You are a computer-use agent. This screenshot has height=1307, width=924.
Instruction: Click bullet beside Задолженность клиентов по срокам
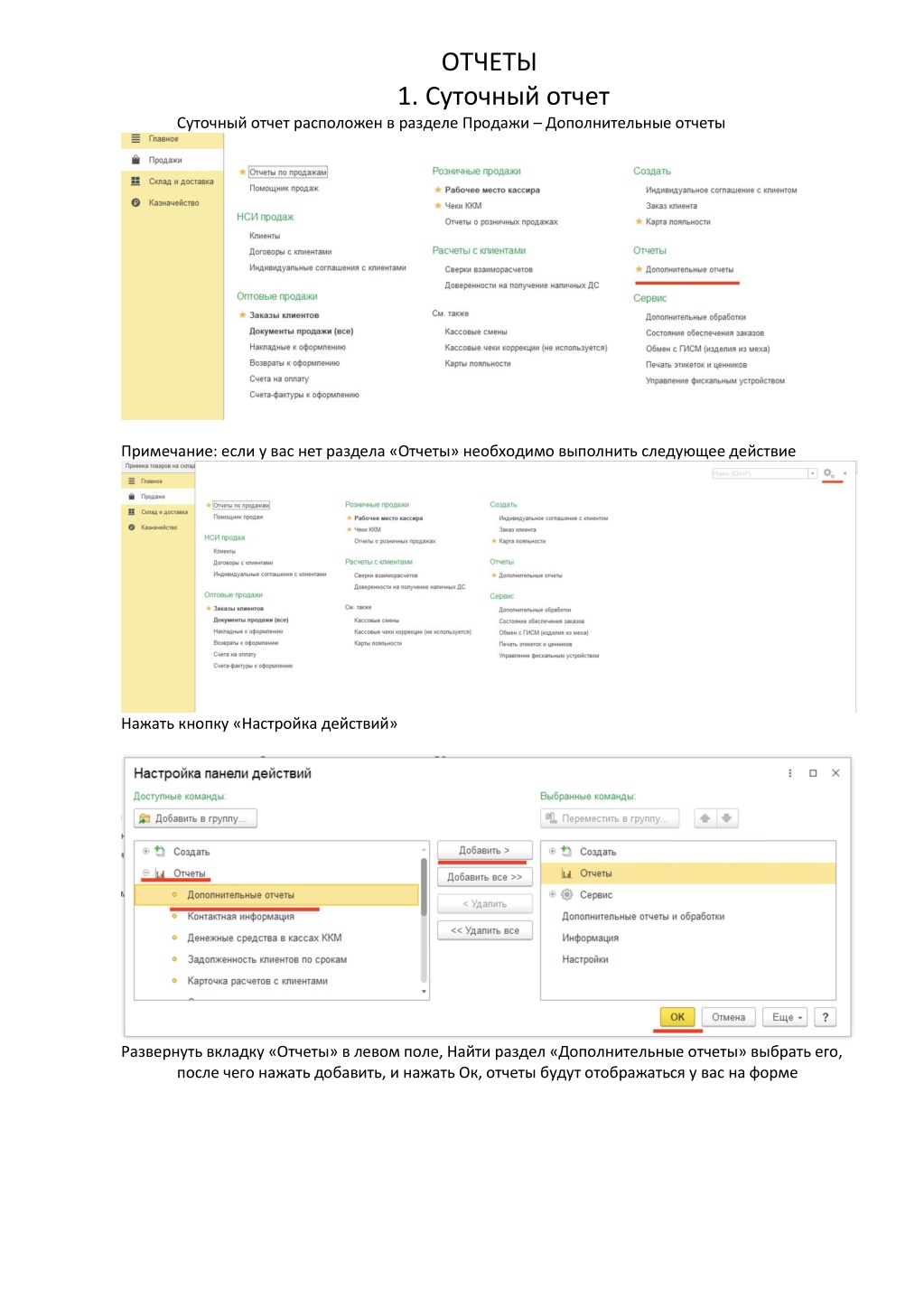click(174, 959)
